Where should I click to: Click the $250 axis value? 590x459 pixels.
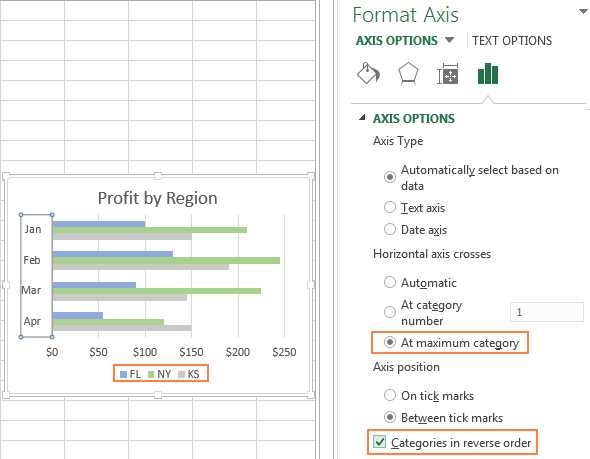pos(284,352)
